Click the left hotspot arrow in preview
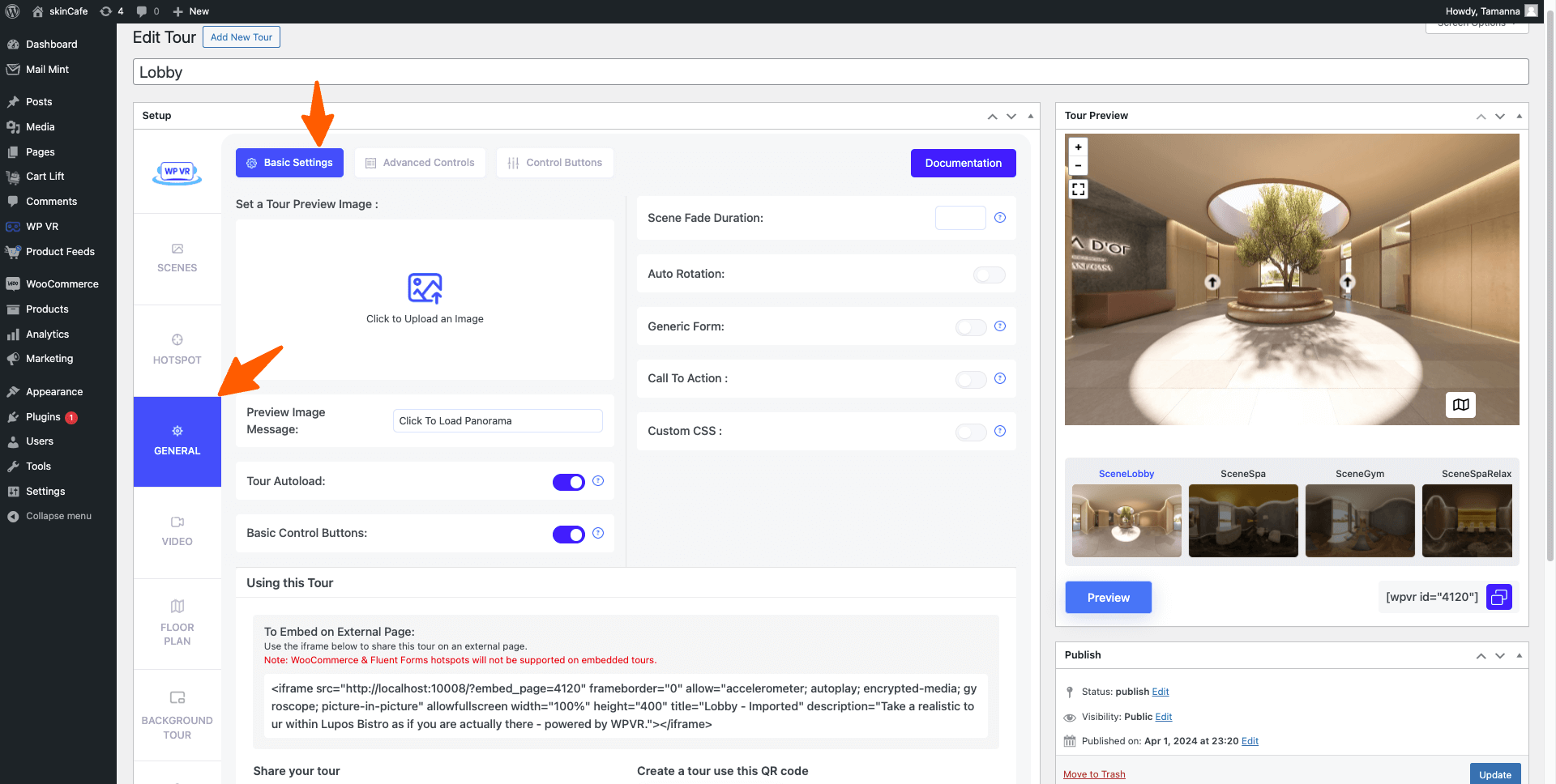1556x784 pixels. click(1212, 282)
